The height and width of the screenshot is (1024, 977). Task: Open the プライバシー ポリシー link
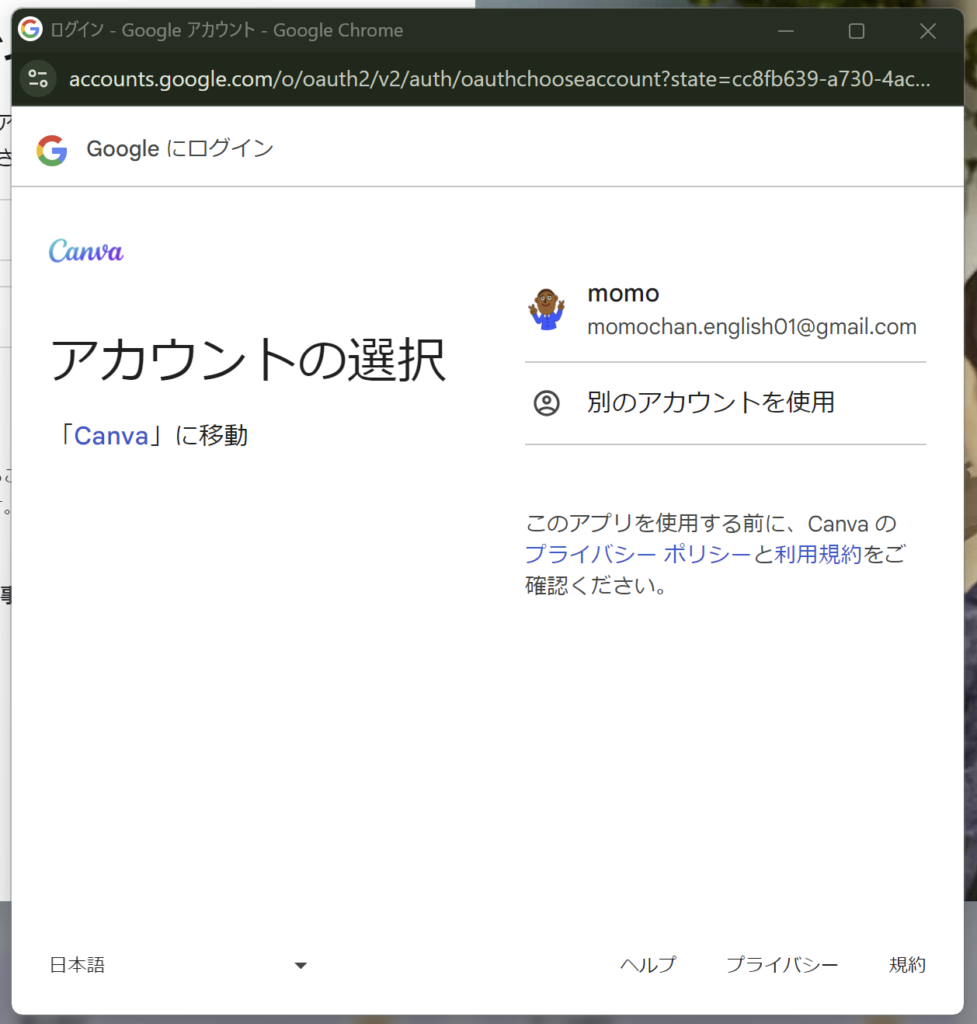pyautogui.click(x=638, y=554)
